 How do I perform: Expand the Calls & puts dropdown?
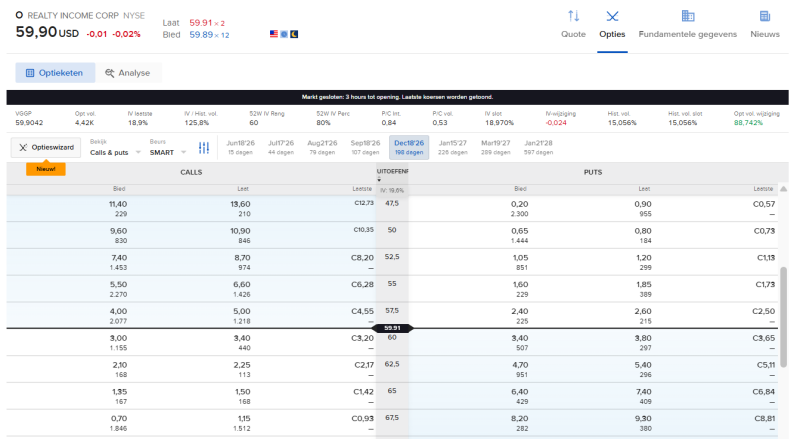click(115, 152)
